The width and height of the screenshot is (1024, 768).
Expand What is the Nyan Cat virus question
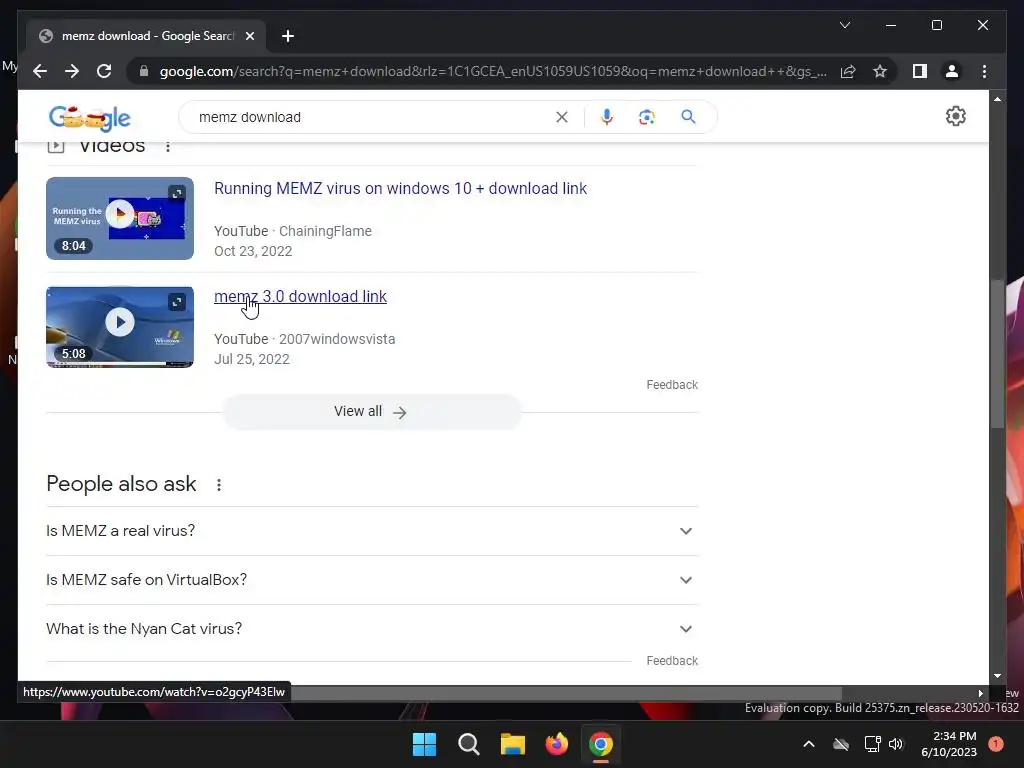click(x=372, y=629)
